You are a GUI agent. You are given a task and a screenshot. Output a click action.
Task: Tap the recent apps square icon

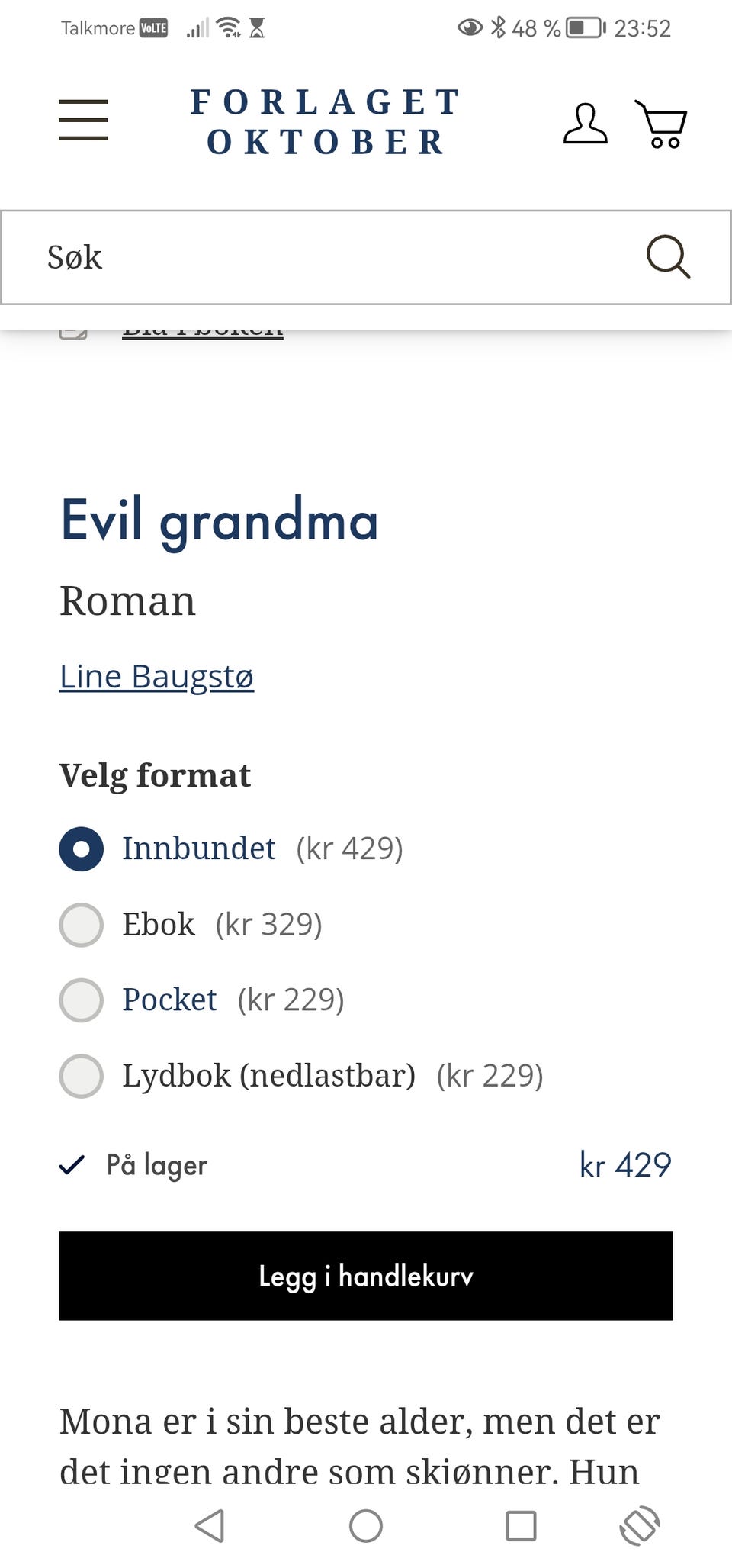[x=521, y=1525]
